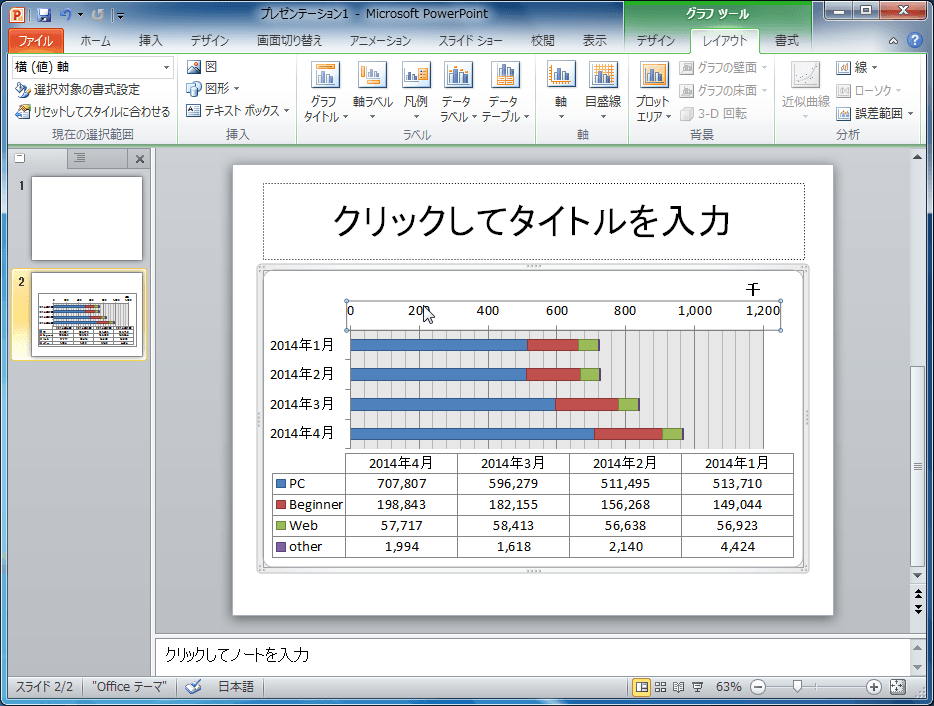Click the Save icon in quick access toolbar
934x706 pixels.
click(44, 15)
